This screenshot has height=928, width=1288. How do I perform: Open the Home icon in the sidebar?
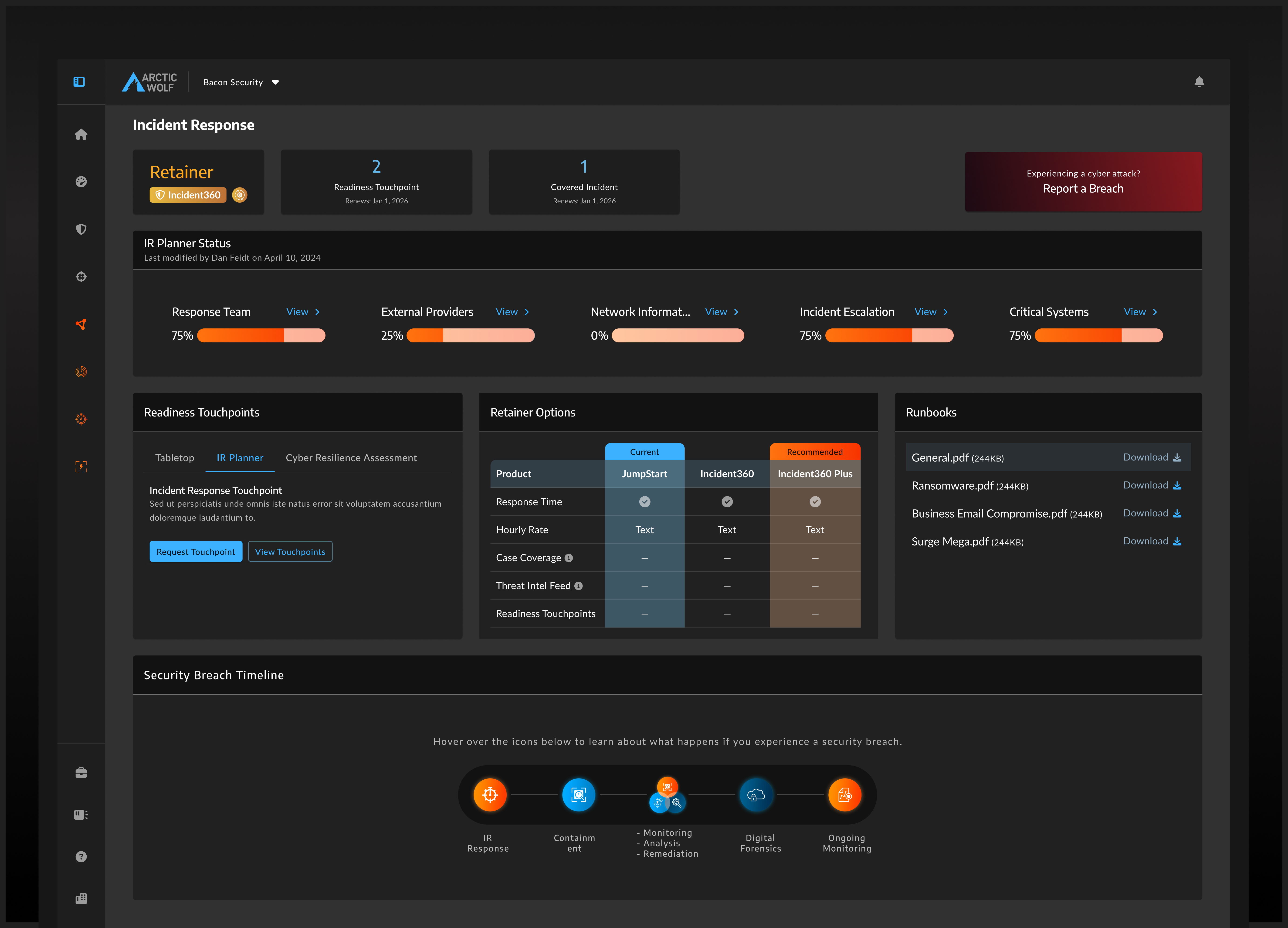tap(81, 134)
